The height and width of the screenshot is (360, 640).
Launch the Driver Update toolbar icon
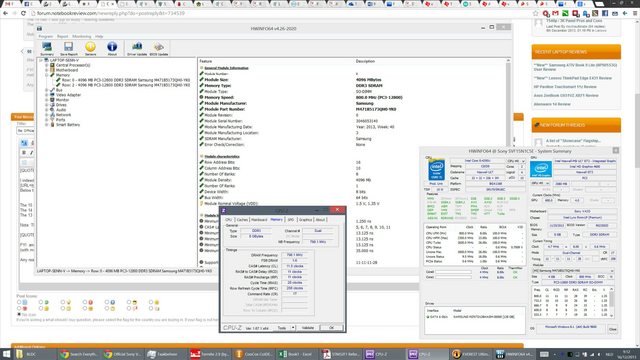point(137,48)
